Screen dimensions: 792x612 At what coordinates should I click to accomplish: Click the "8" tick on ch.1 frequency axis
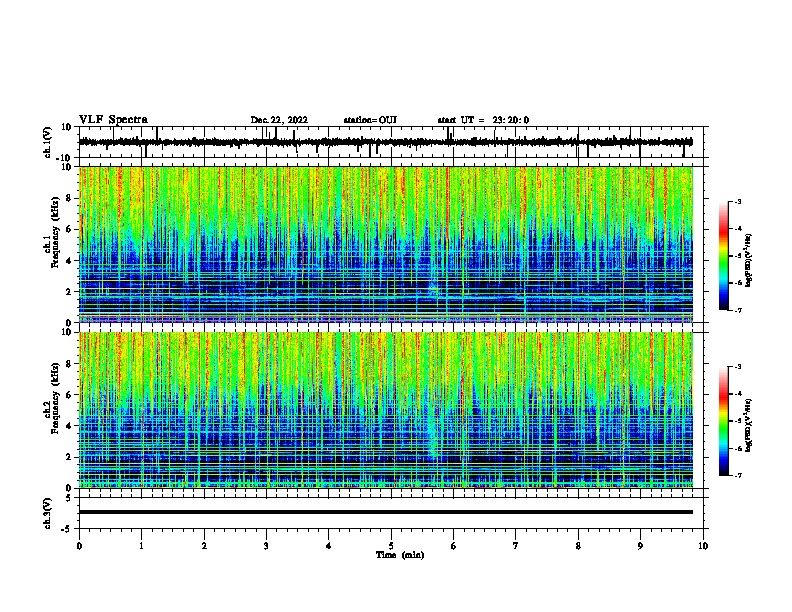69,198
